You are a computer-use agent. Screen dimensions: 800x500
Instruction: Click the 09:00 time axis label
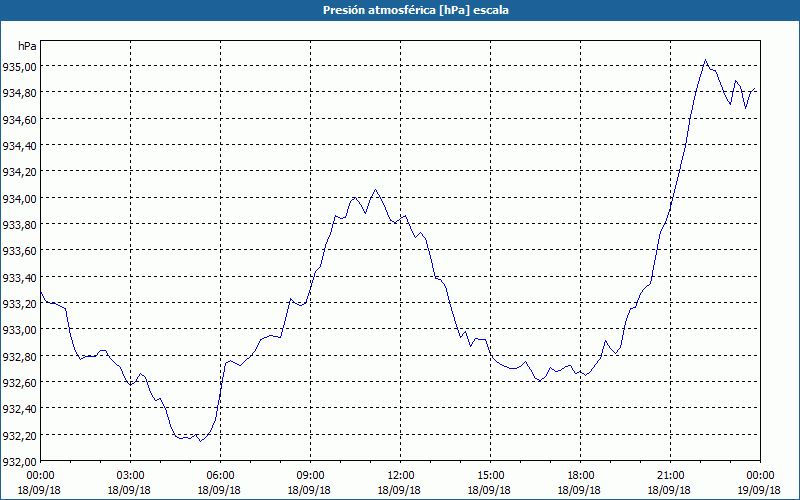pyautogui.click(x=310, y=476)
